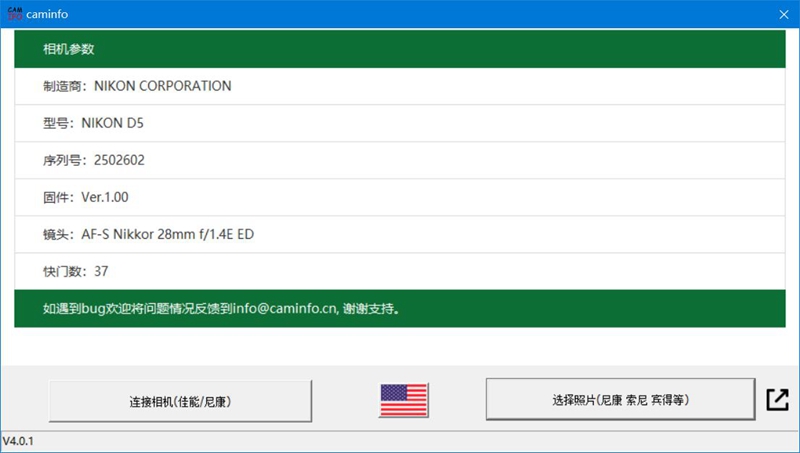Select the 相机参数 header row
Viewport: 800px width, 453px height.
tap(400, 49)
